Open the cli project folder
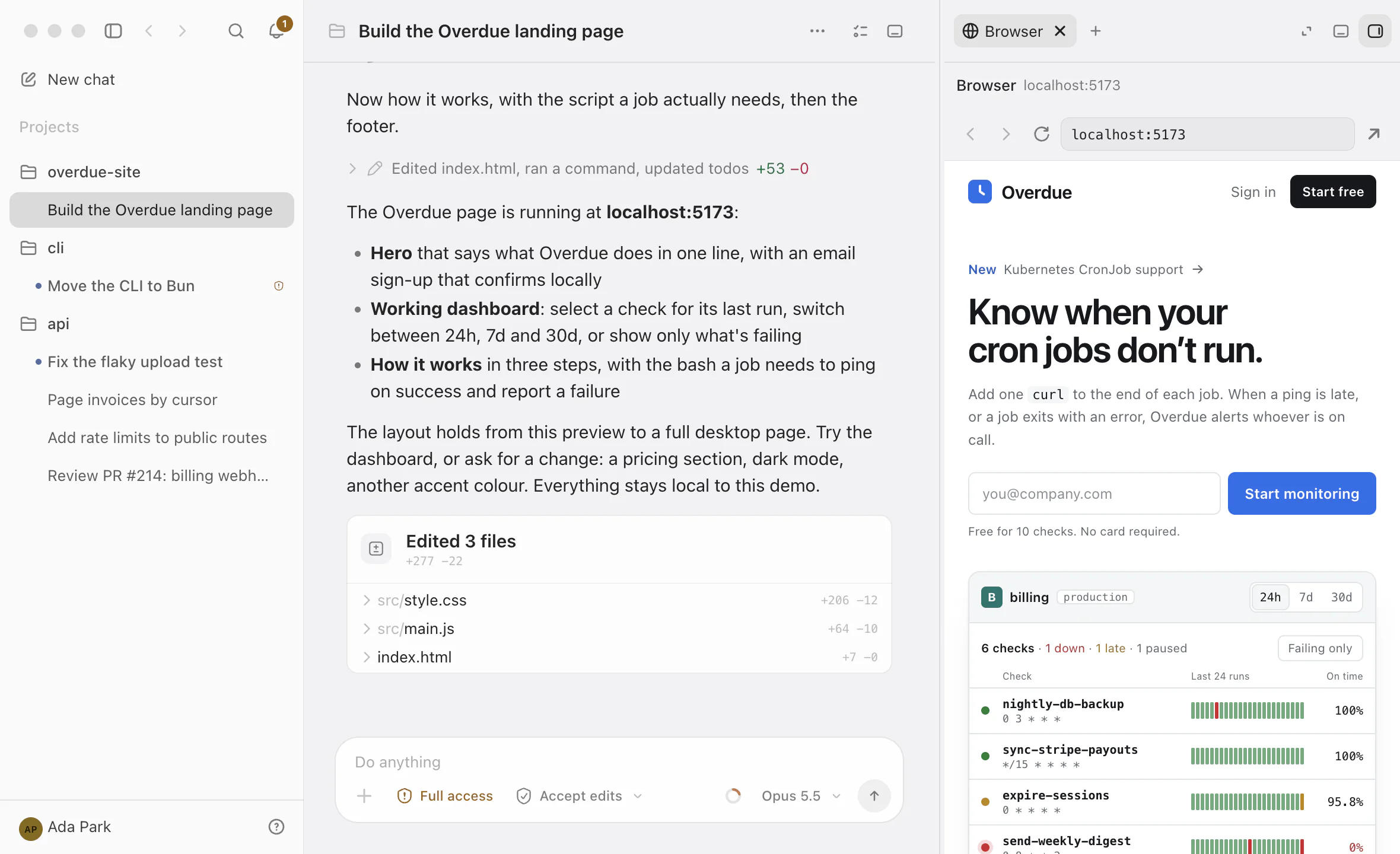 (43, 248)
